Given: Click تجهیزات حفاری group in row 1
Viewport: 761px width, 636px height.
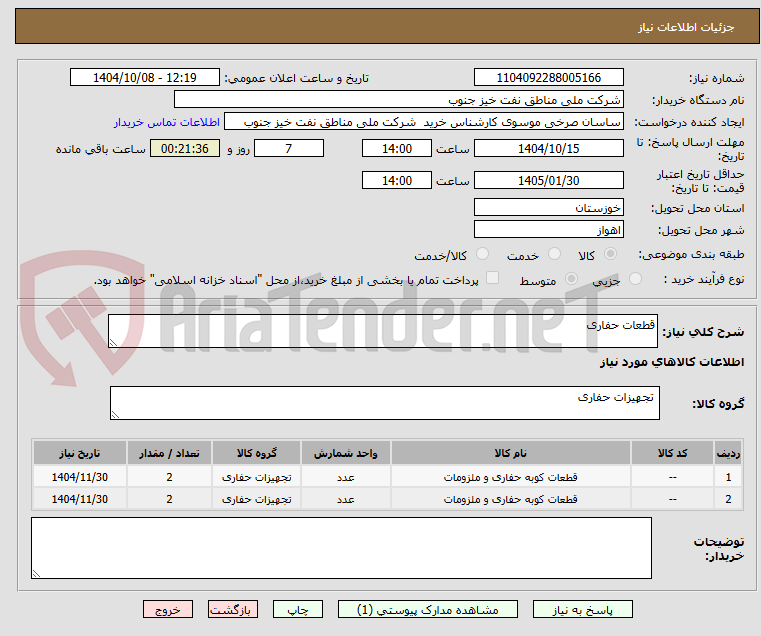Looking at the screenshot, I should coord(256,477).
